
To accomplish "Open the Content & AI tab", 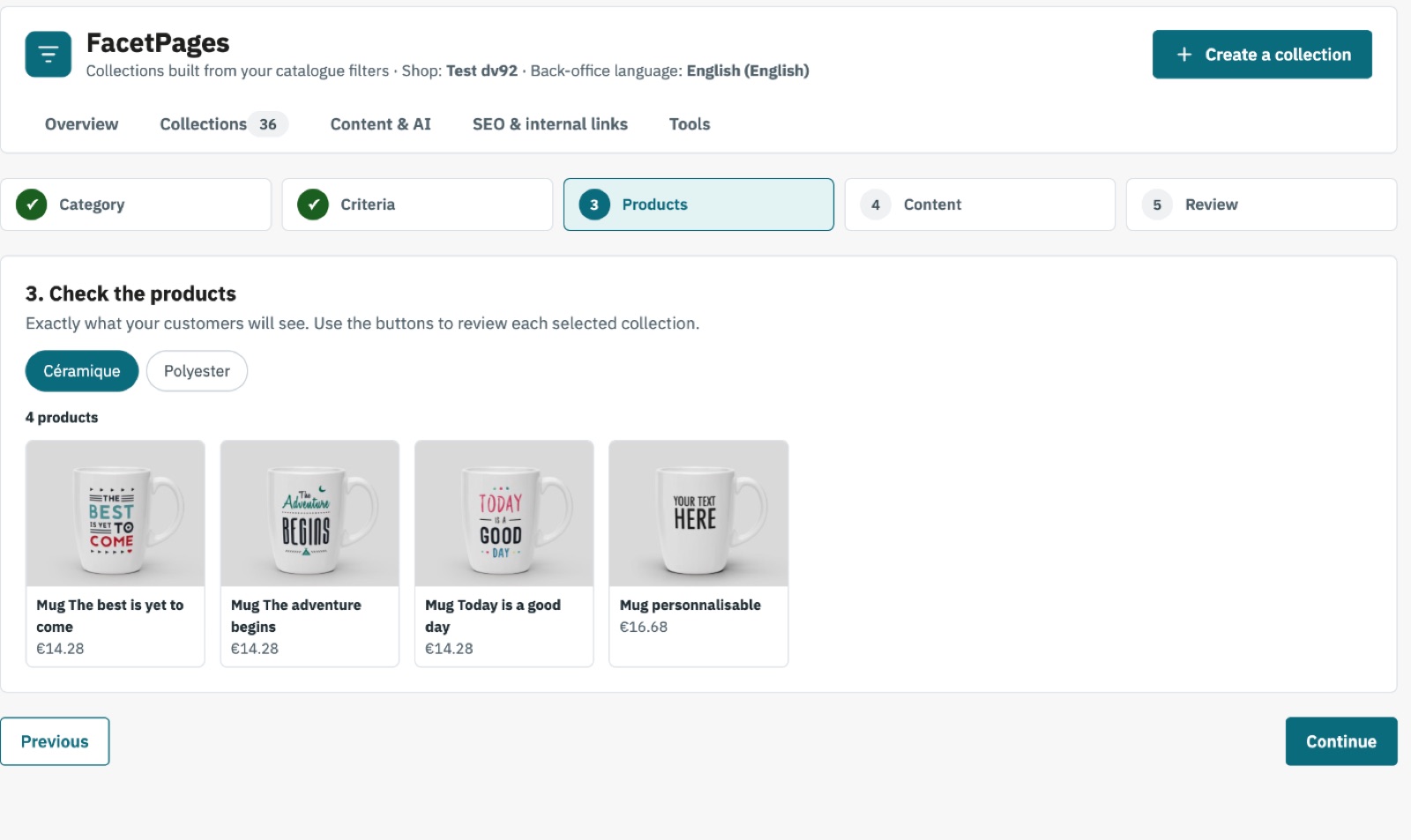I will pyautogui.click(x=380, y=124).
